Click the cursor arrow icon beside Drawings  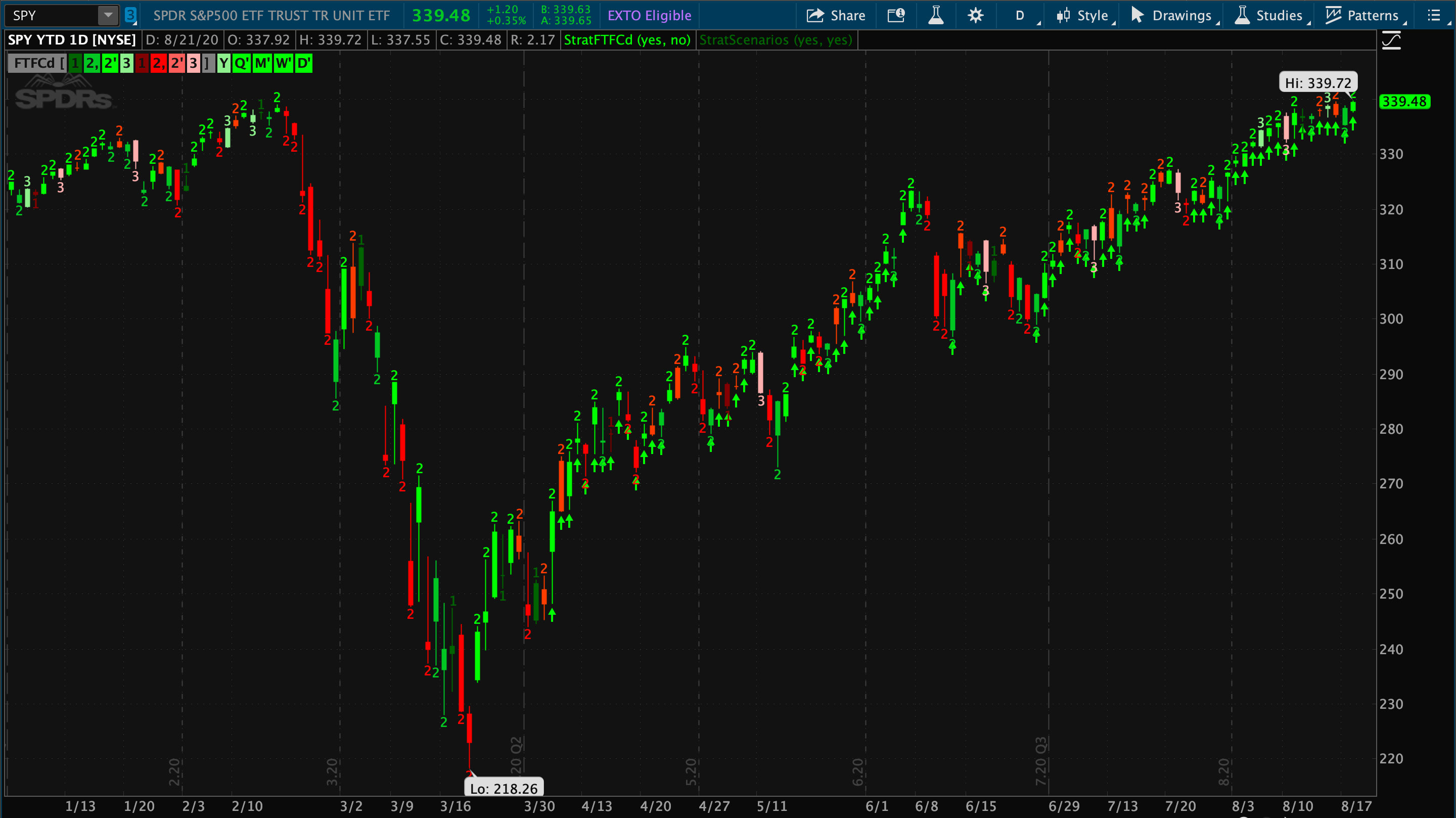click(x=1137, y=15)
